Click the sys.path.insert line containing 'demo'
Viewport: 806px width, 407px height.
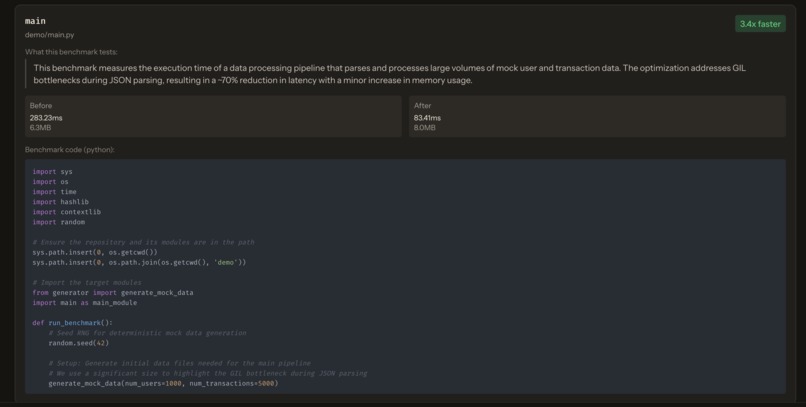139,262
